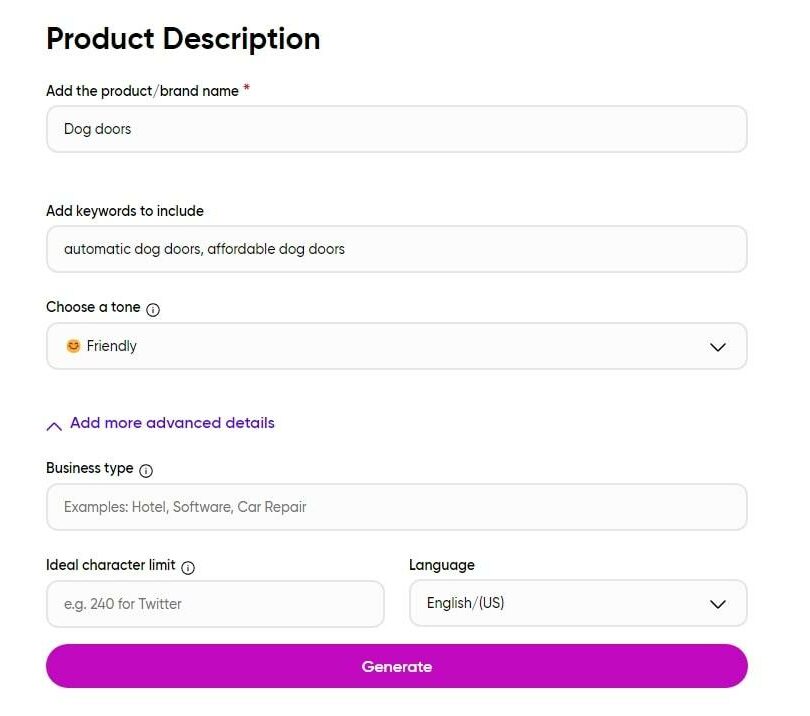
Task: Click the info icon next to Business type
Action: [x=146, y=471]
